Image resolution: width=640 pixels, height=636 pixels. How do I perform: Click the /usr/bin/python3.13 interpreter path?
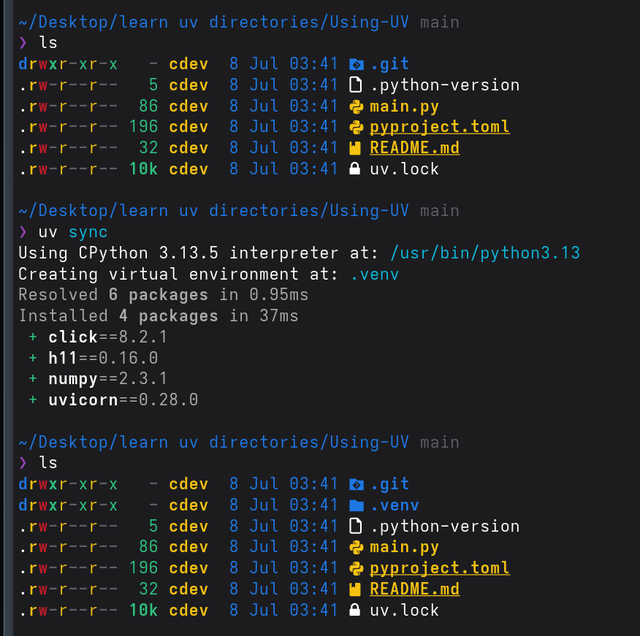tap(485, 253)
